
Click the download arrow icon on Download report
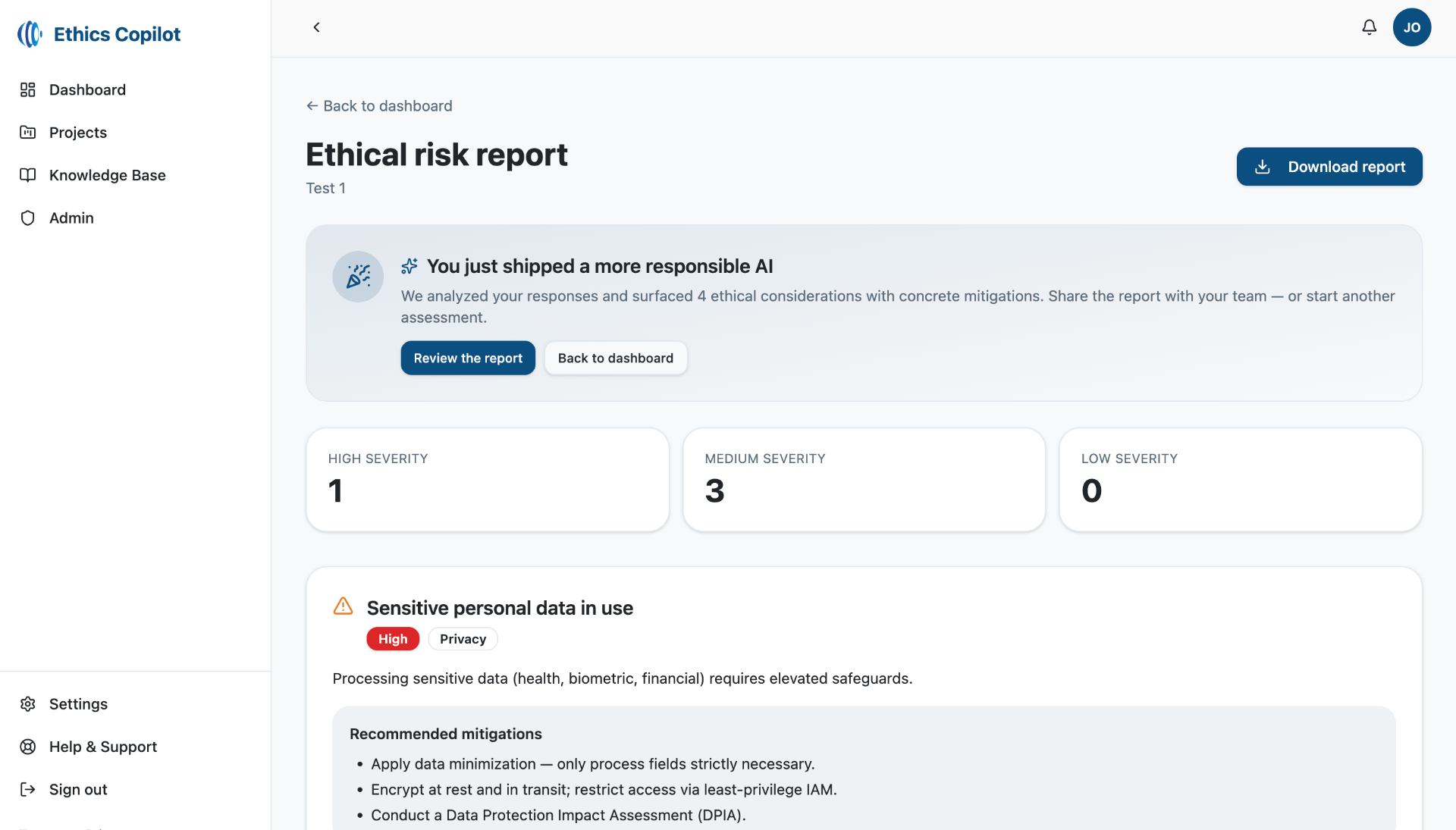tap(1262, 167)
